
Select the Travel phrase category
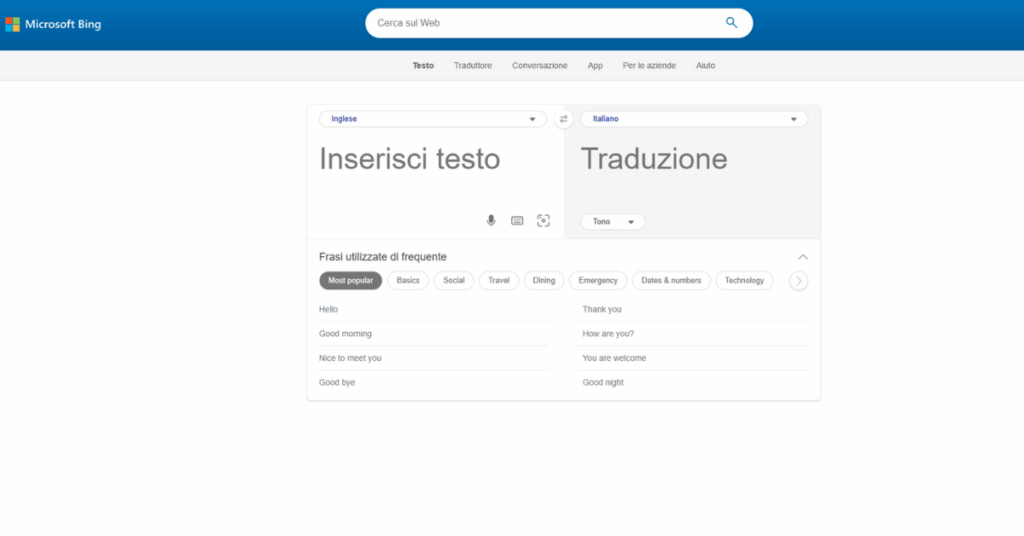(x=498, y=281)
